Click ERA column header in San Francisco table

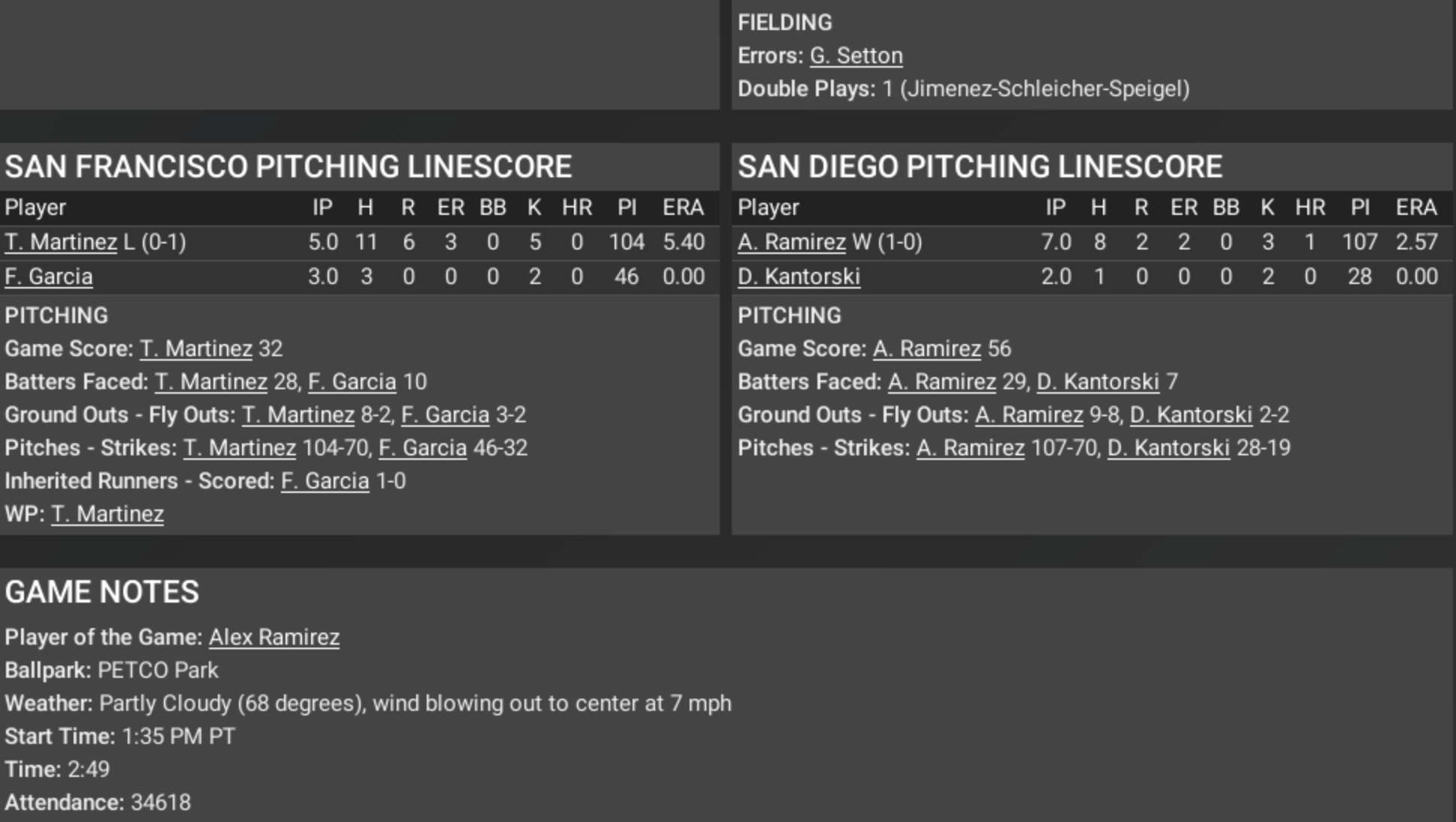coord(682,207)
